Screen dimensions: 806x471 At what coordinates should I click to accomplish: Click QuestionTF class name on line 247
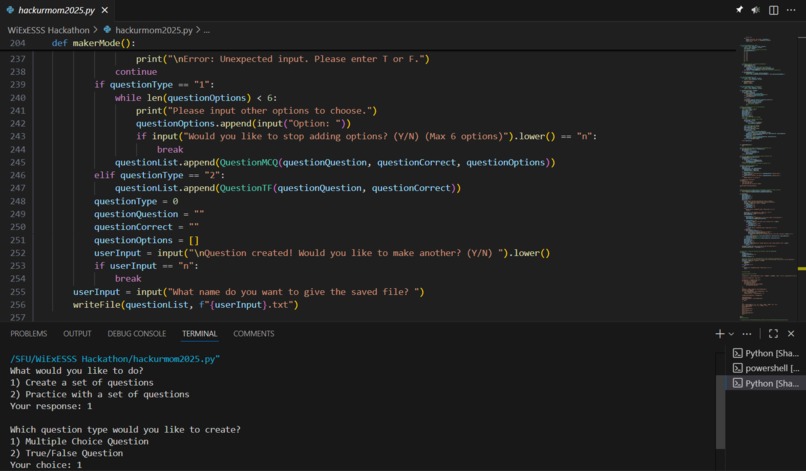246,188
